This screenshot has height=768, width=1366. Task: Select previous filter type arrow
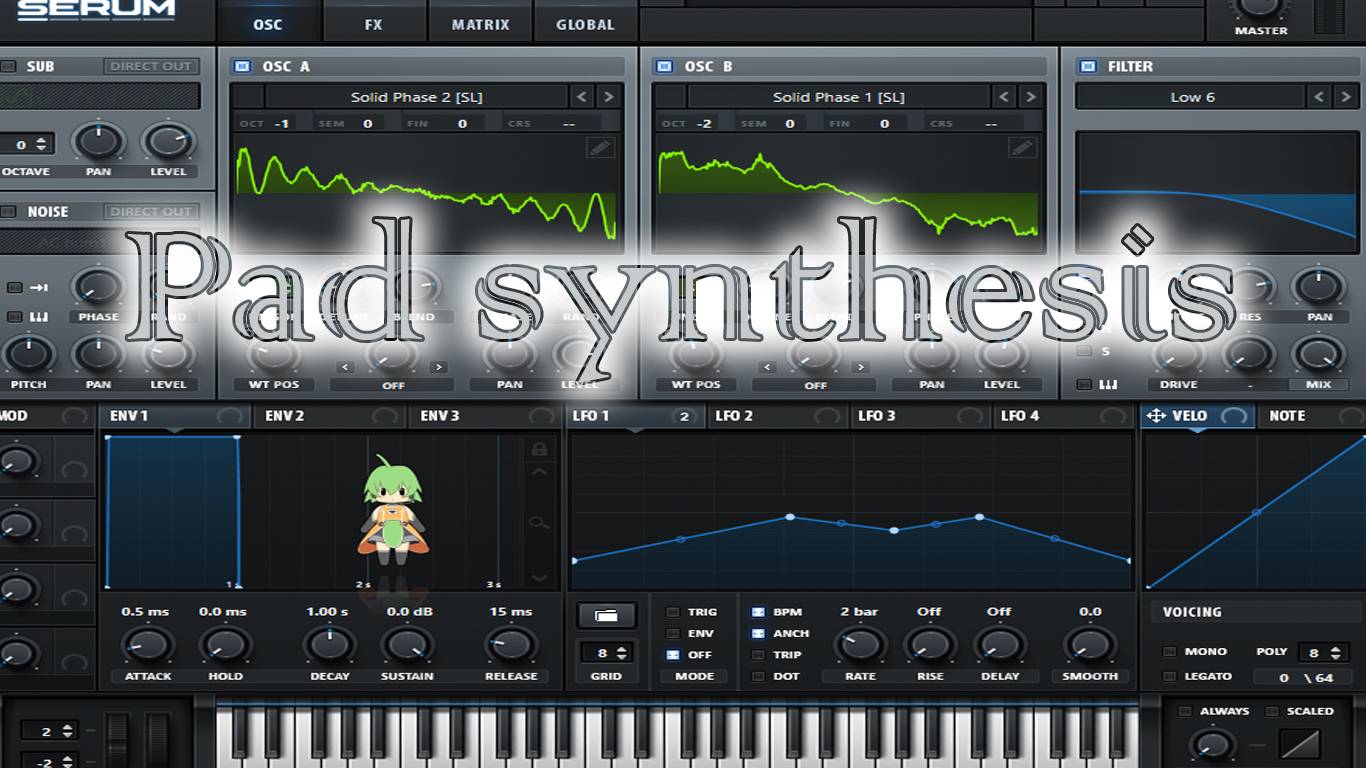click(x=1320, y=97)
